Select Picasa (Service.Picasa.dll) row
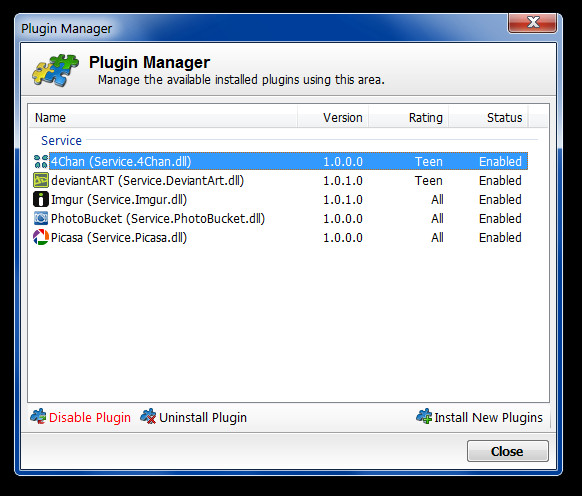 [x=281, y=237]
